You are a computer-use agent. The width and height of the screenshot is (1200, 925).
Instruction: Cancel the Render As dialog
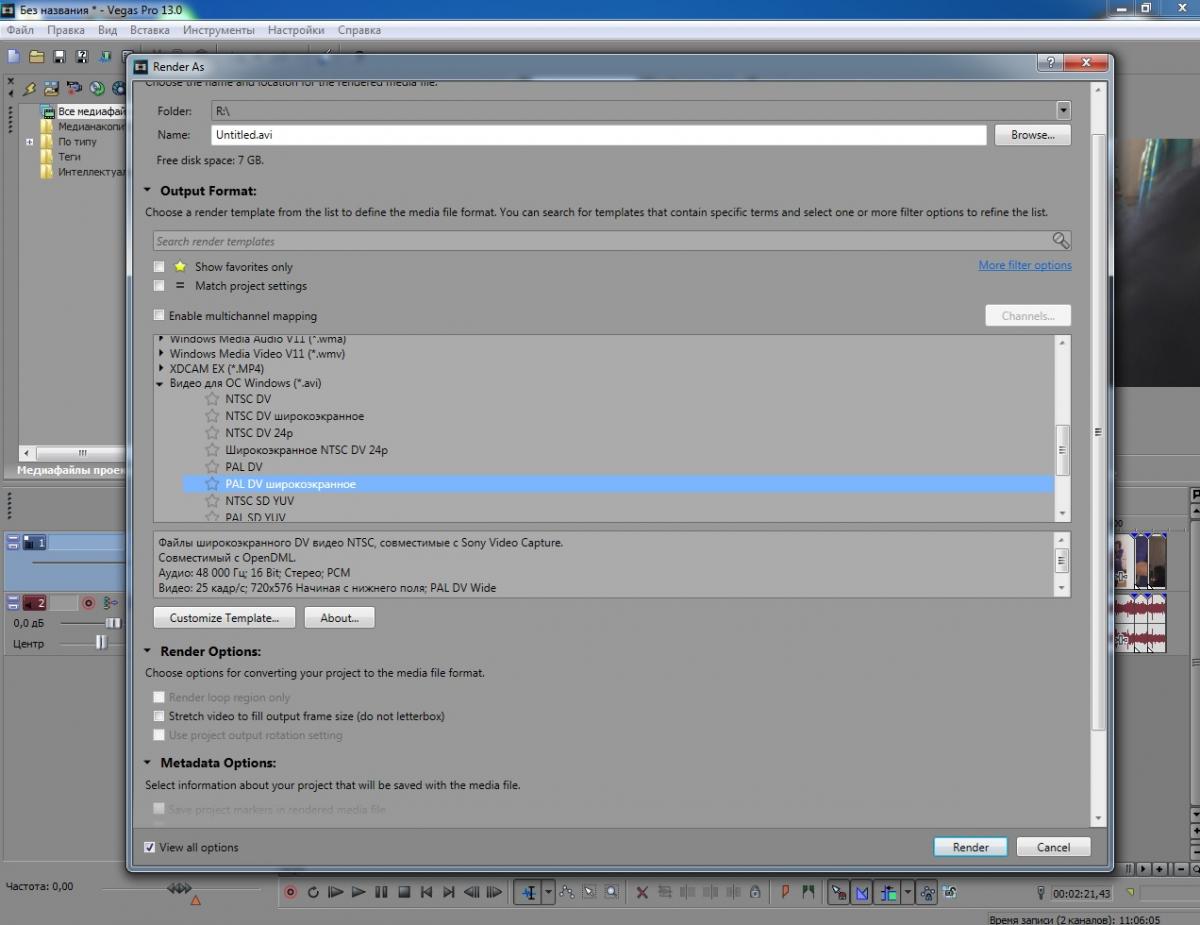pos(1053,847)
